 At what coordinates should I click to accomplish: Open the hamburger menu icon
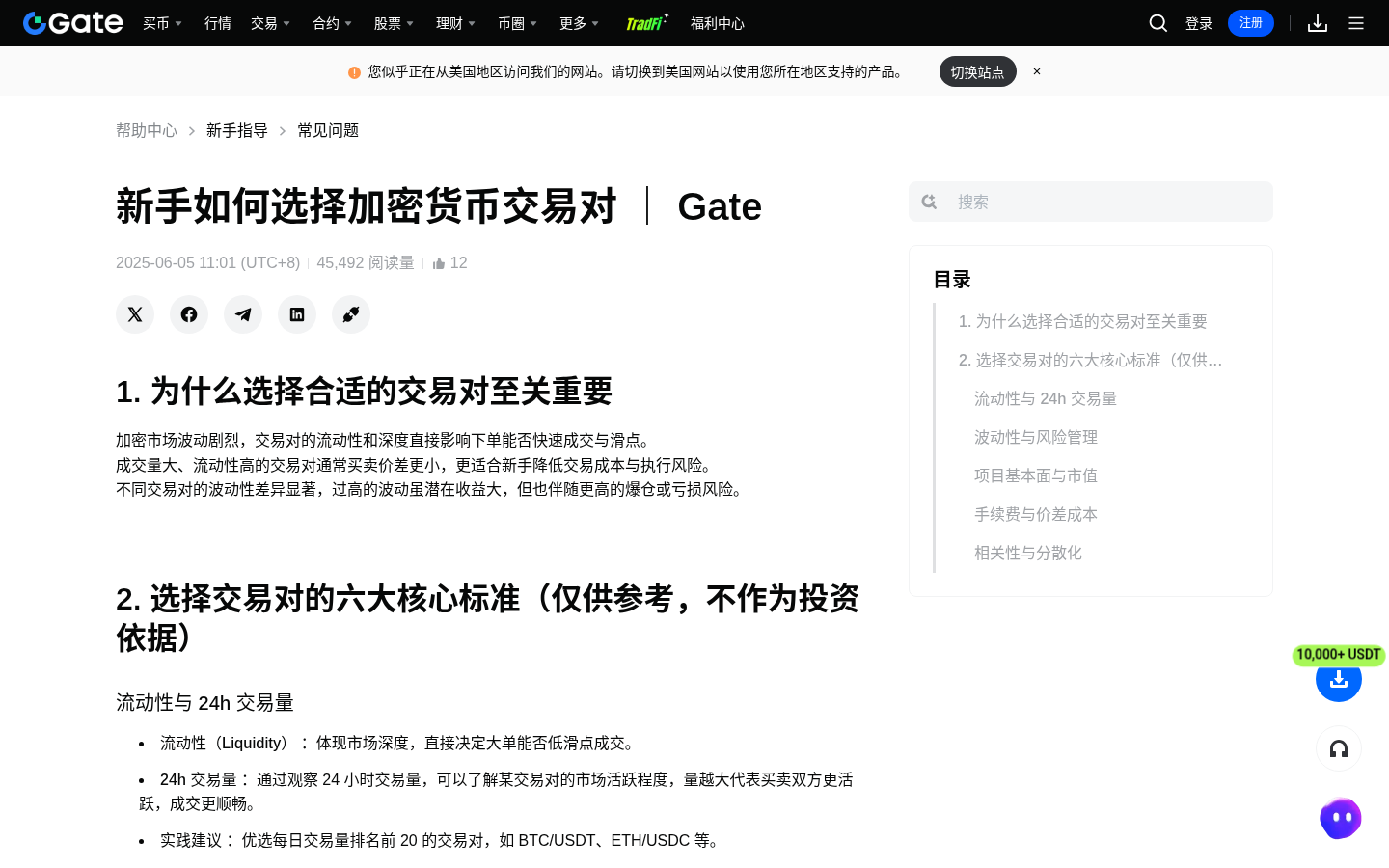pos(1356,23)
